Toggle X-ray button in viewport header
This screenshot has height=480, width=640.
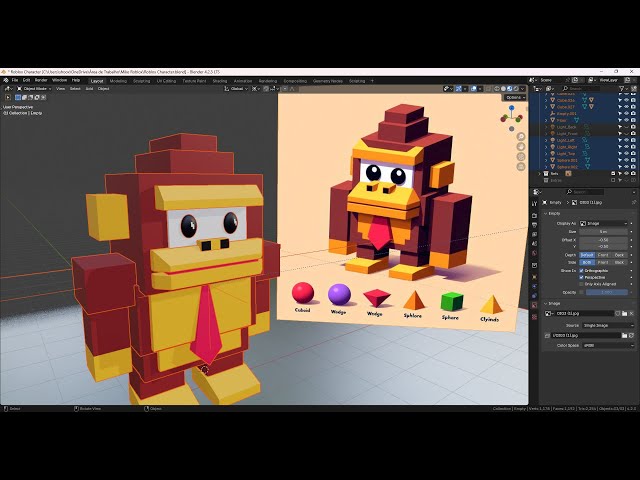(488, 89)
